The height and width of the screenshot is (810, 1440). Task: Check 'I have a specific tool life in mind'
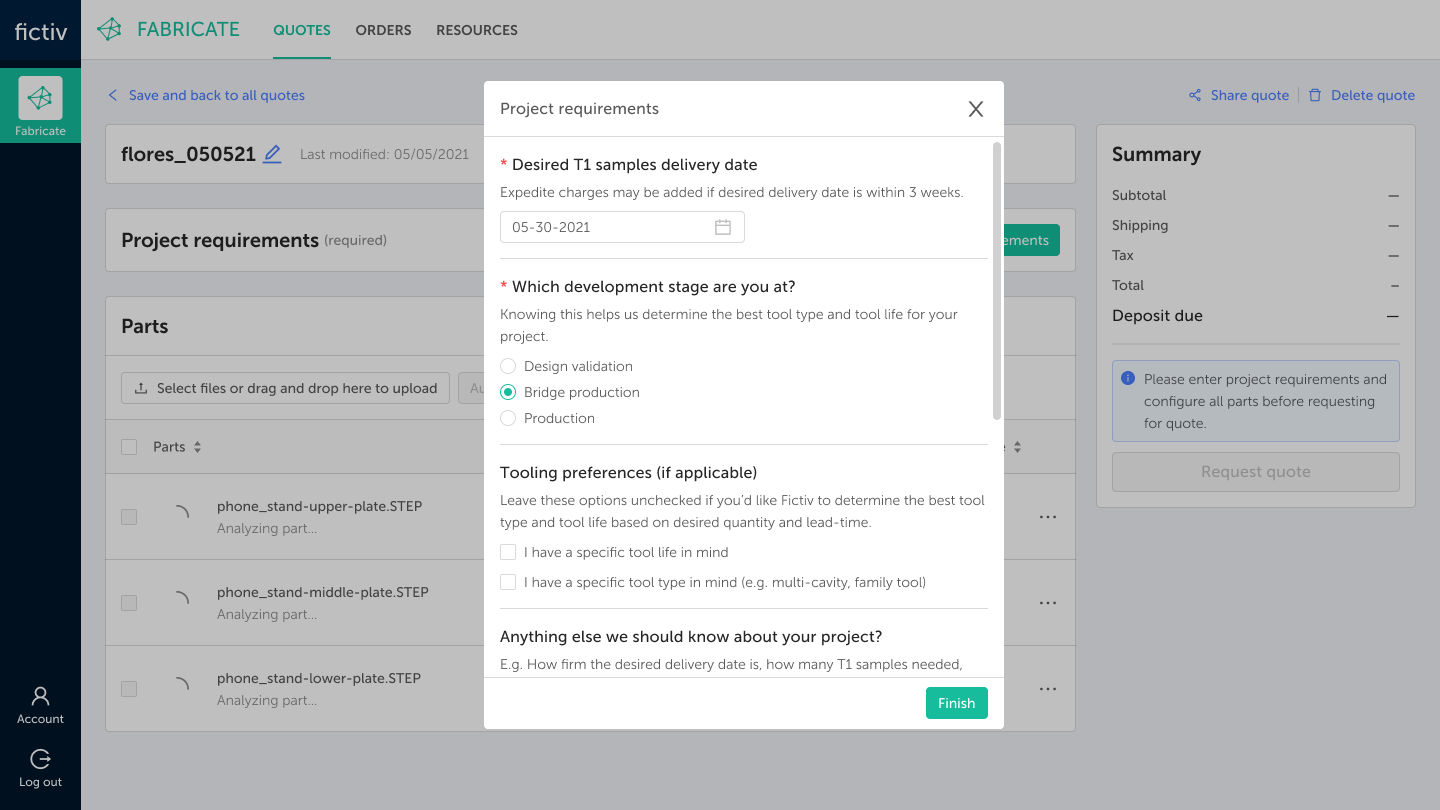click(508, 552)
